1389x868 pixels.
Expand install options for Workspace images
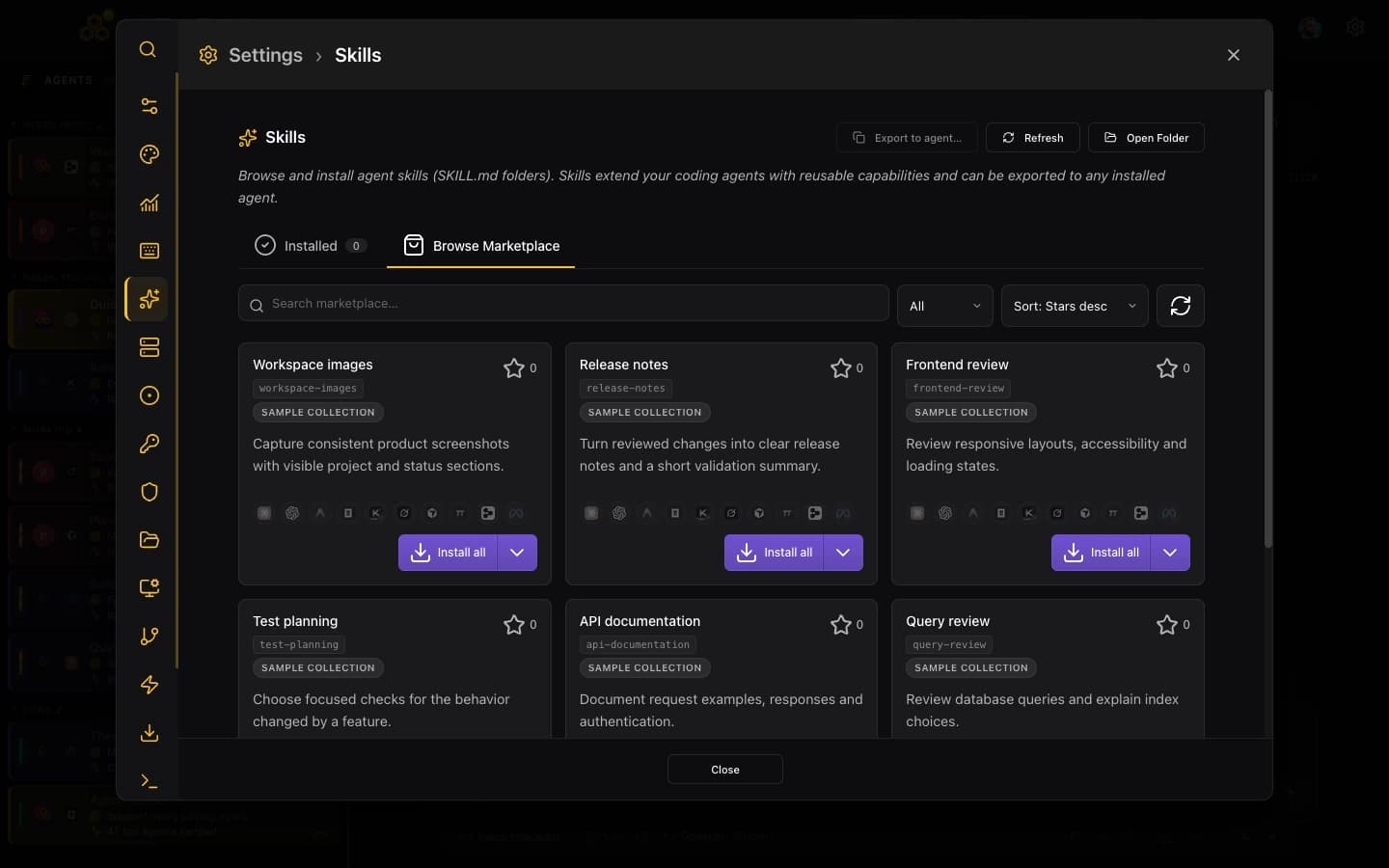point(517,553)
